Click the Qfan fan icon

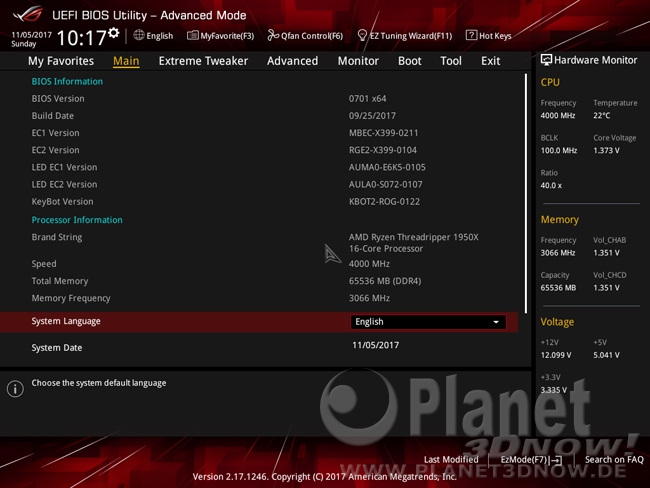pyautogui.click(x=273, y=36)
